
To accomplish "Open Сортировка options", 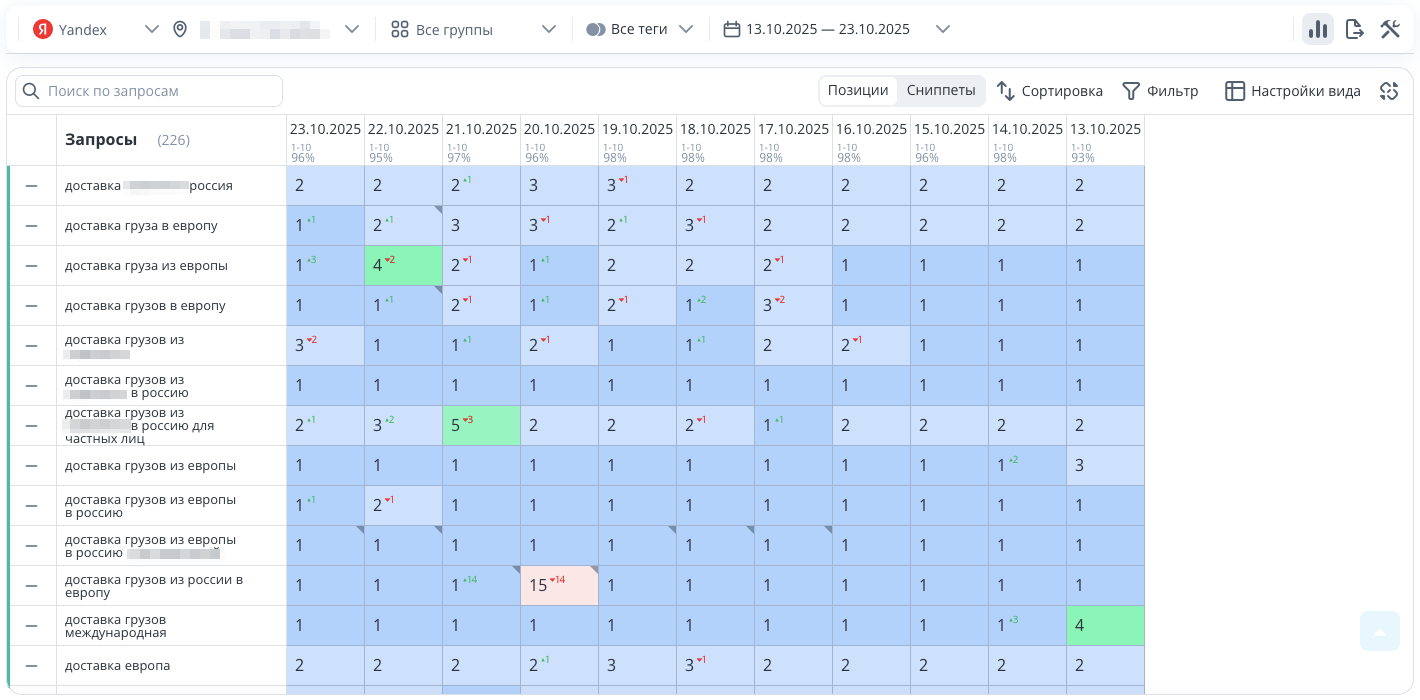I will [1049, 91].
